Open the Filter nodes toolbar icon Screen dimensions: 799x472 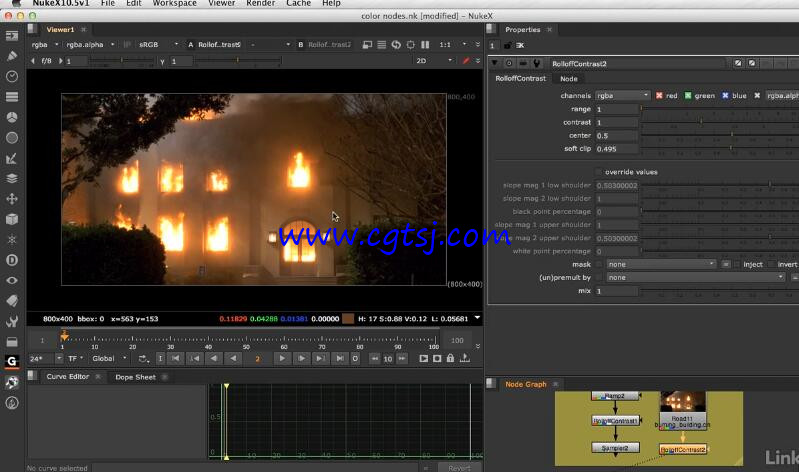[12, 138]
